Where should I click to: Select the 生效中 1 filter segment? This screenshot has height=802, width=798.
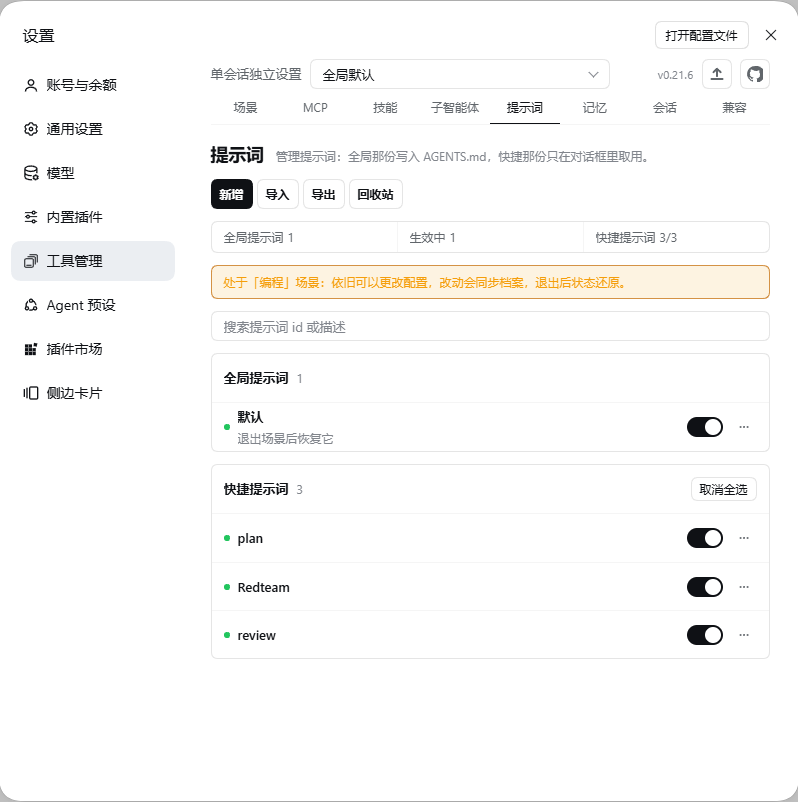(490, 237)
